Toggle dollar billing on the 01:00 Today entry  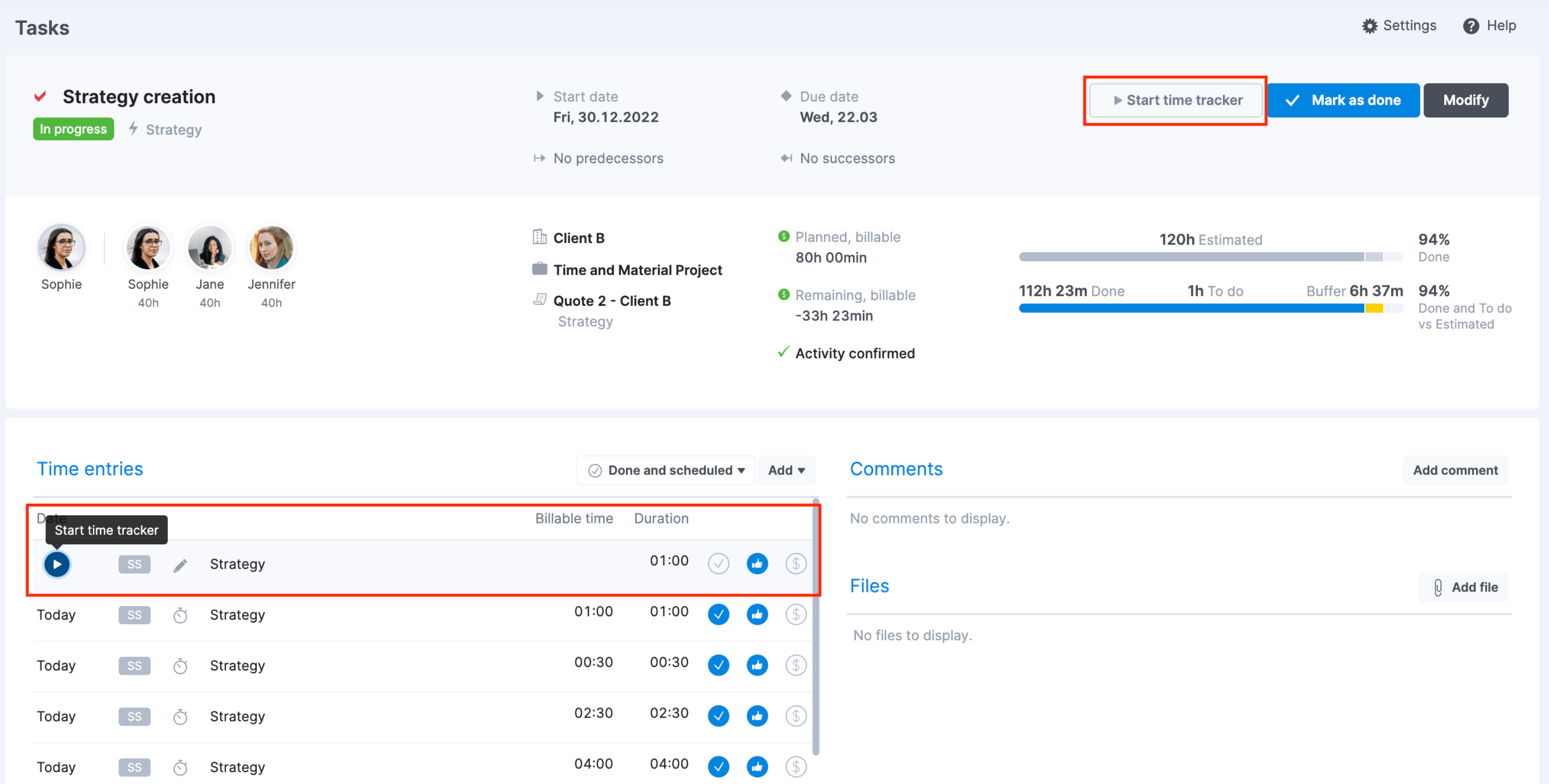tap(795, 615)
